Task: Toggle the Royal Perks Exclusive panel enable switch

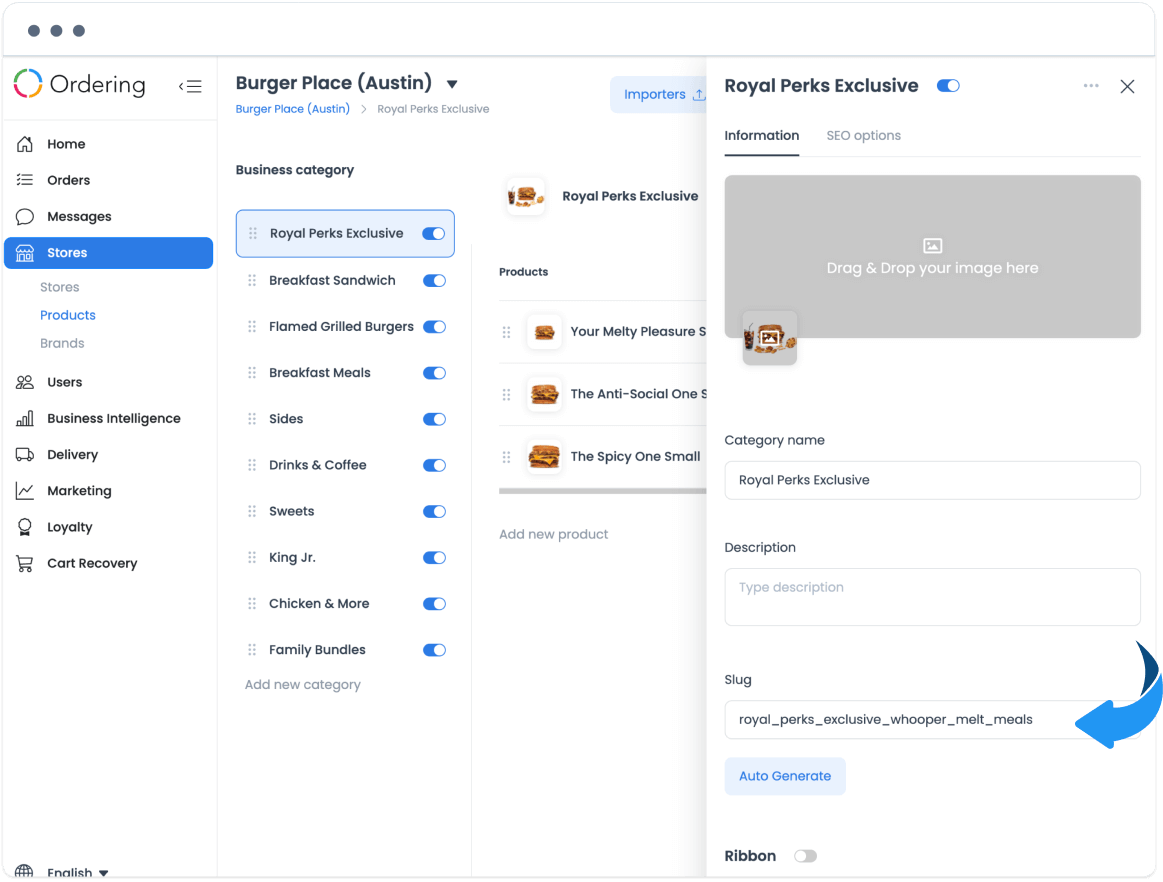Action: pos(948,86)
